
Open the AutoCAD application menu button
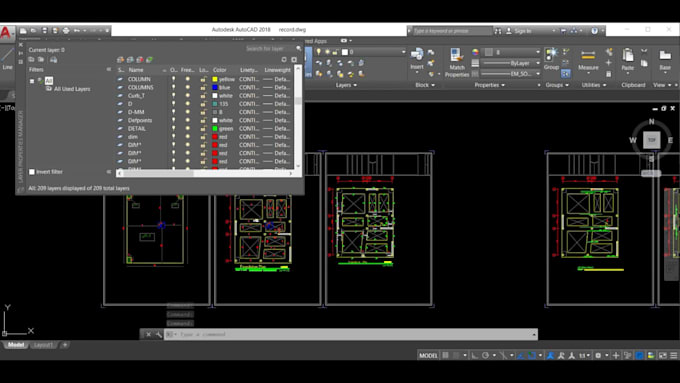[6, 33]
